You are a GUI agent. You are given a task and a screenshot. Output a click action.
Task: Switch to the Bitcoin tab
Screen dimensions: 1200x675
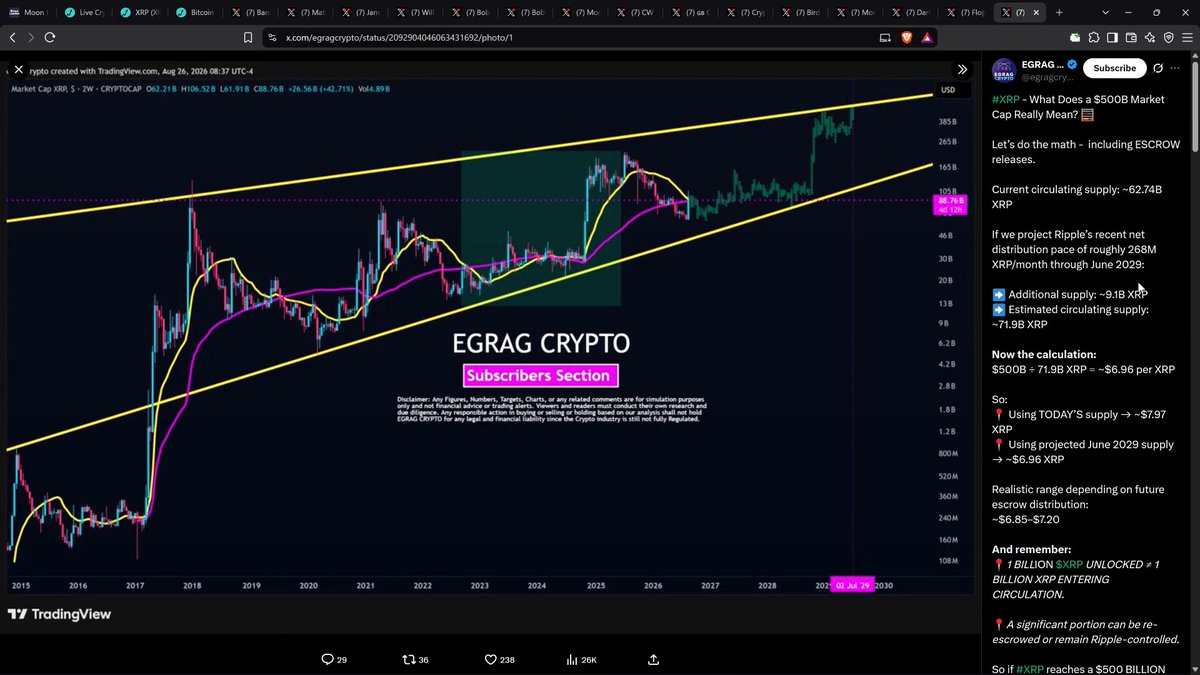pyautogui.click(x=195, y=12)
